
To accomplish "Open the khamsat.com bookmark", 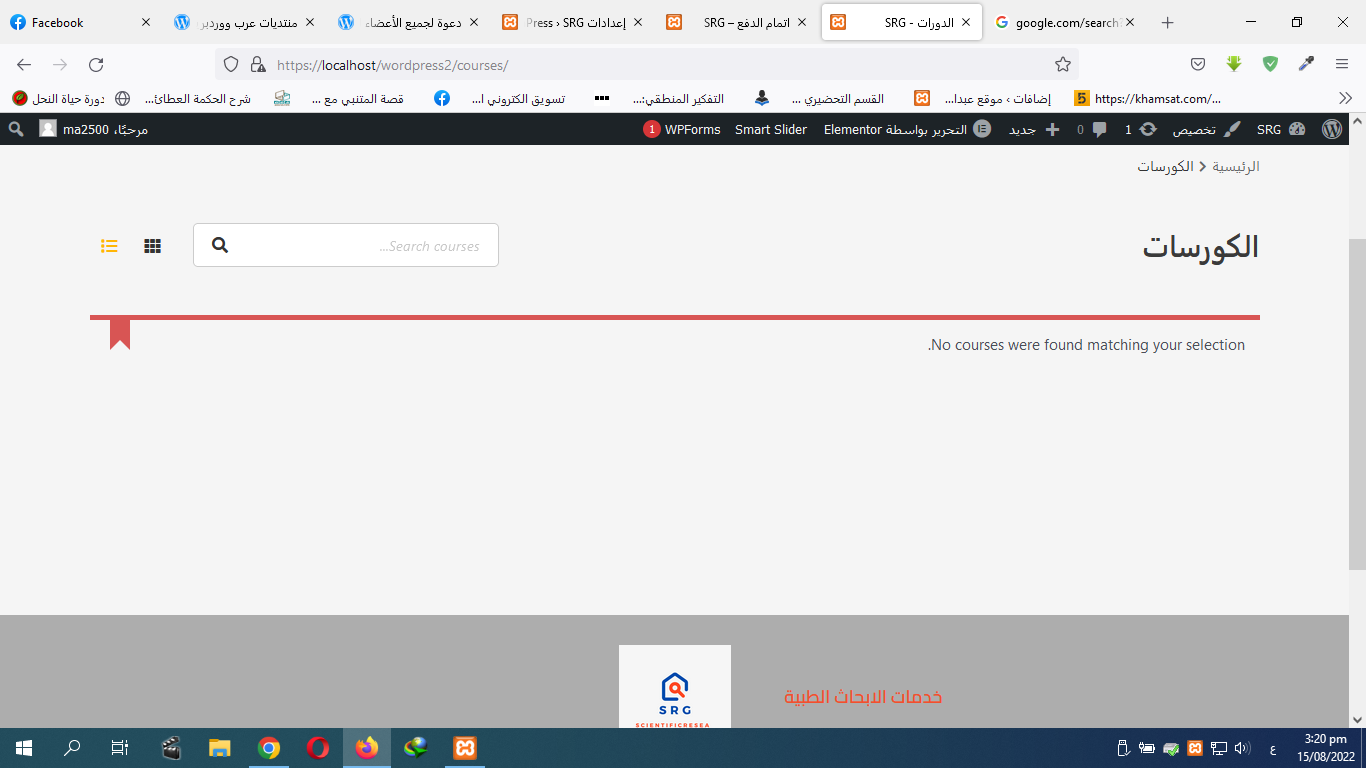I will (1148, 98).
